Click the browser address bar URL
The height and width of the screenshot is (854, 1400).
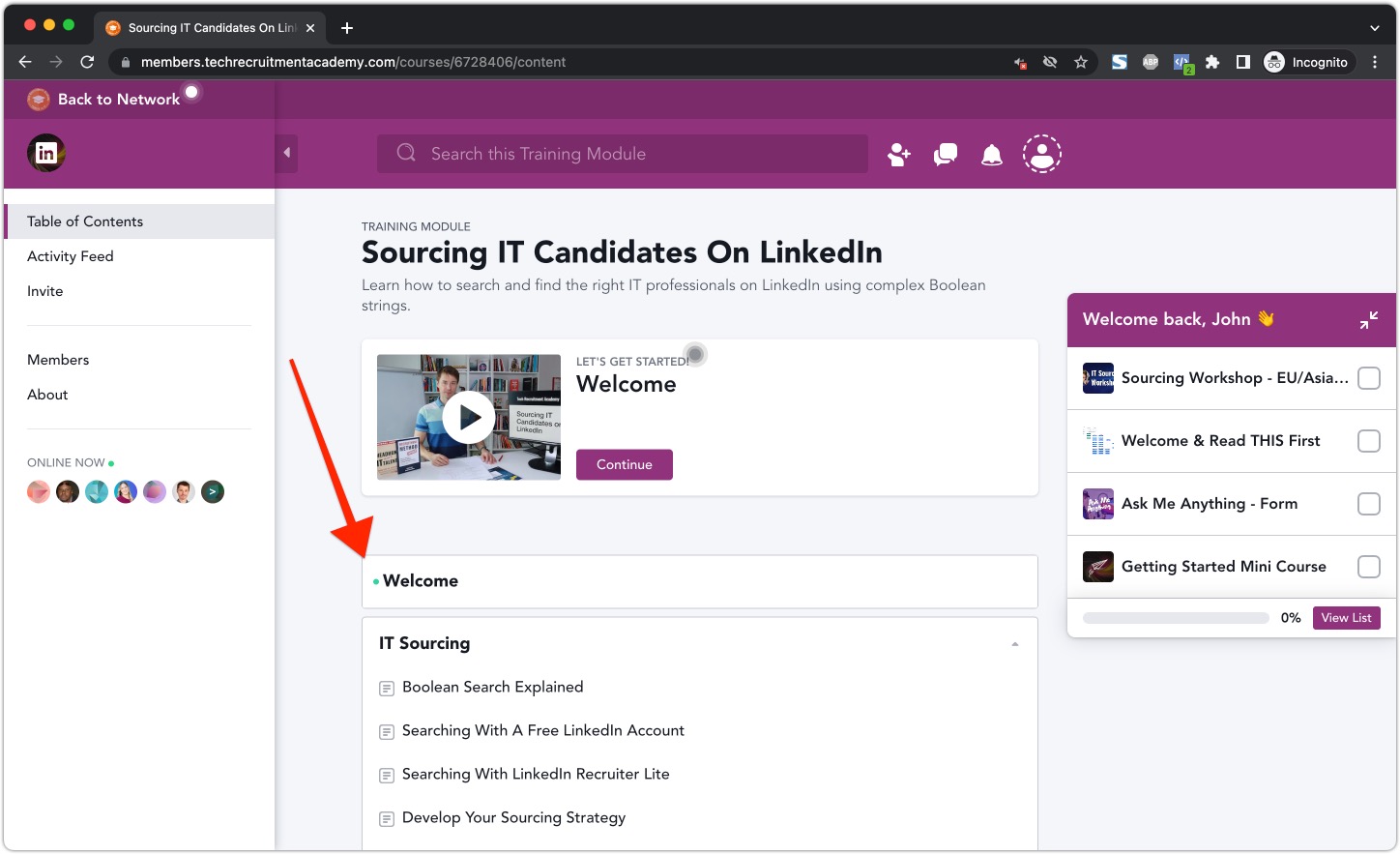354,62
